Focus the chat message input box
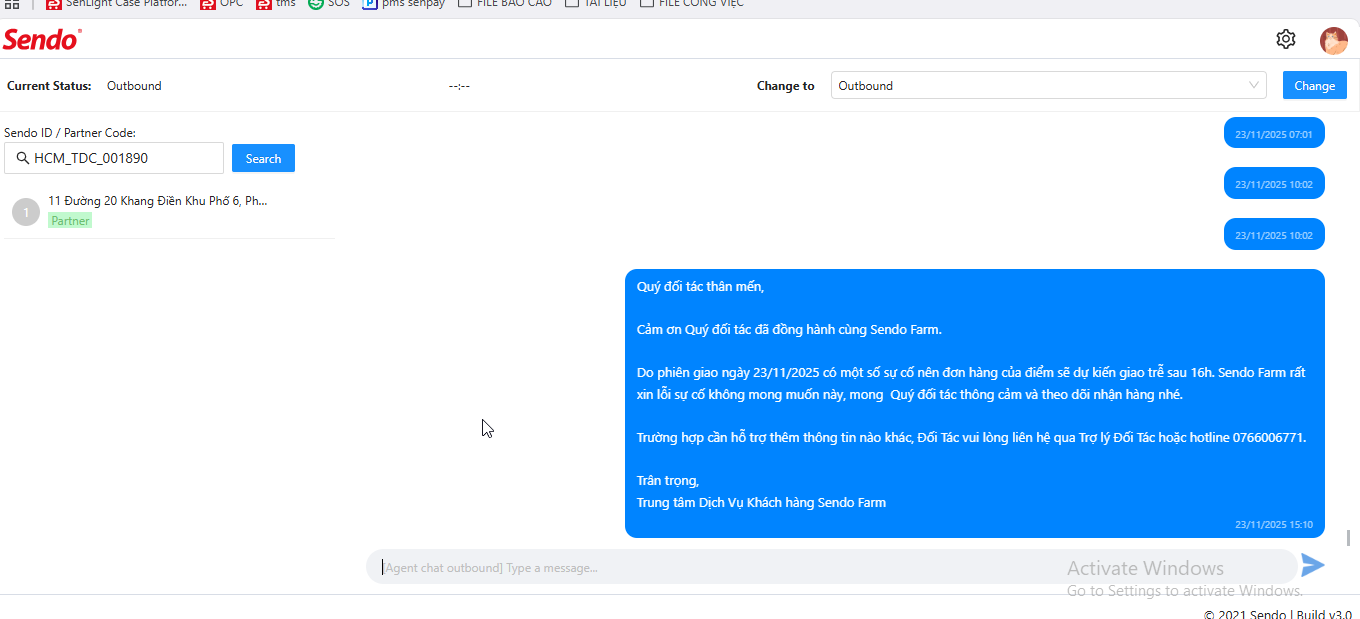 click(831, 567)
